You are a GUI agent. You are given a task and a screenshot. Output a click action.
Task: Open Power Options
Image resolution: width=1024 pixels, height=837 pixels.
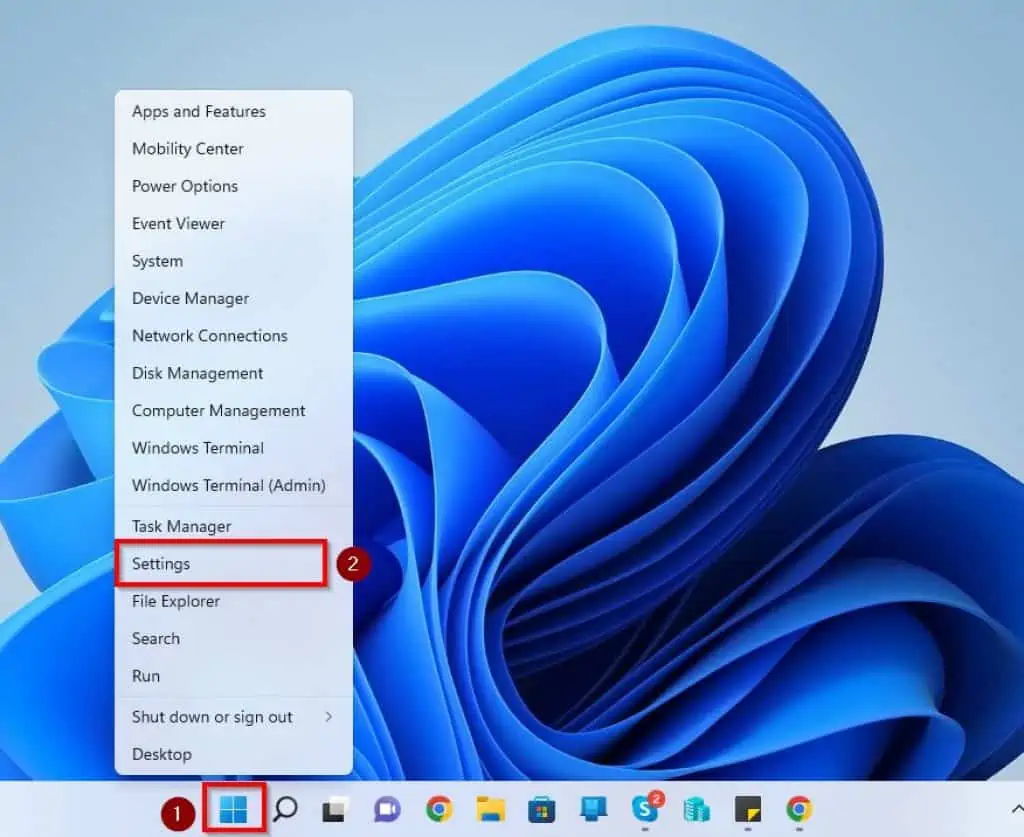click(184, 186)
